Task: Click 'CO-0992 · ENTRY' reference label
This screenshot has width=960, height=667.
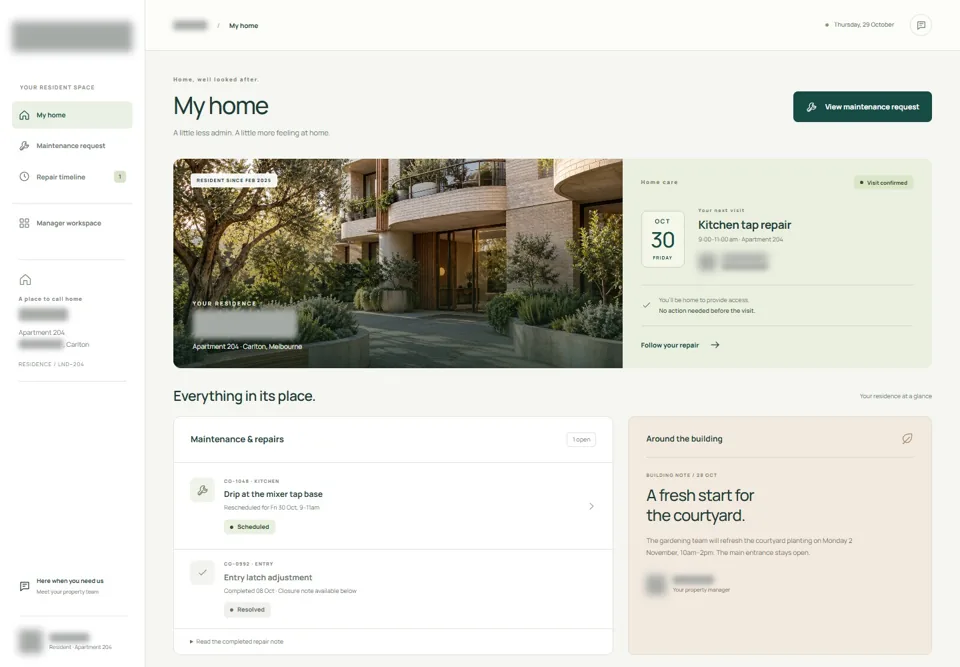Action: click(x=248, y=563)
